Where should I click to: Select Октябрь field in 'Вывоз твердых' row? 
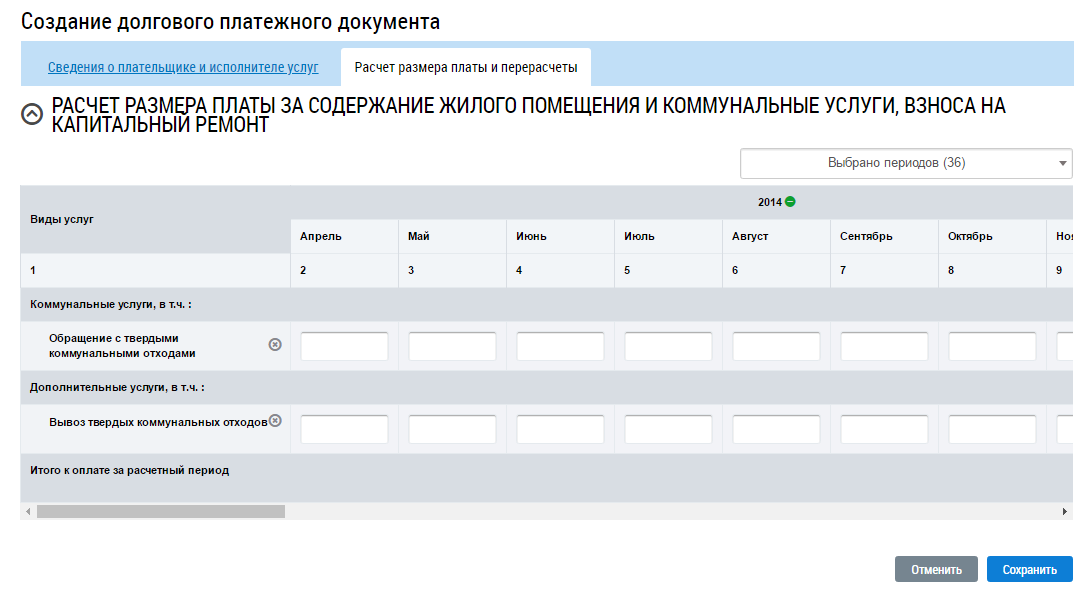[992, 429]
